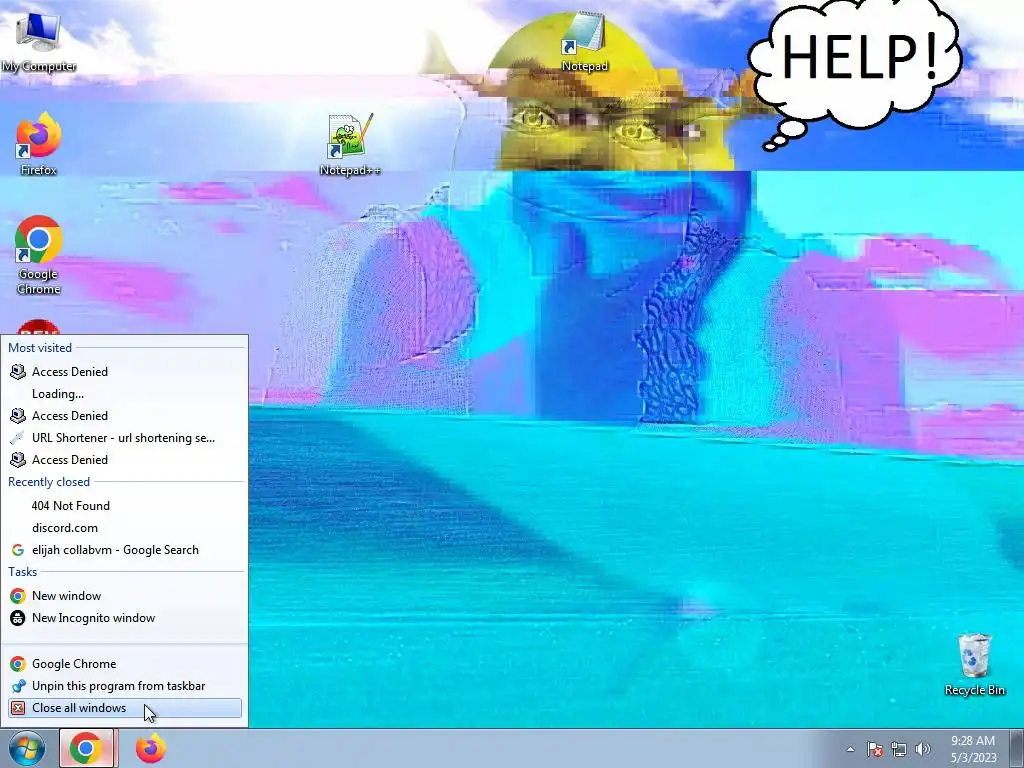Viewport: 1024px width, 768px height.
Task: Open clock showing 9:28 AM
Action: click(973, 749)
